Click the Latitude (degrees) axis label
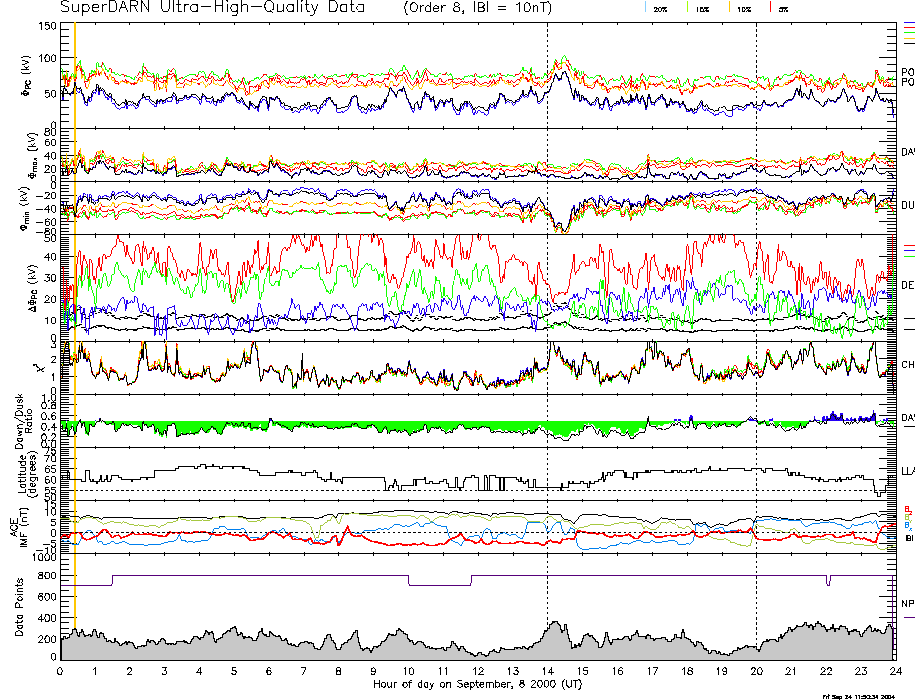 click(30, 473)
